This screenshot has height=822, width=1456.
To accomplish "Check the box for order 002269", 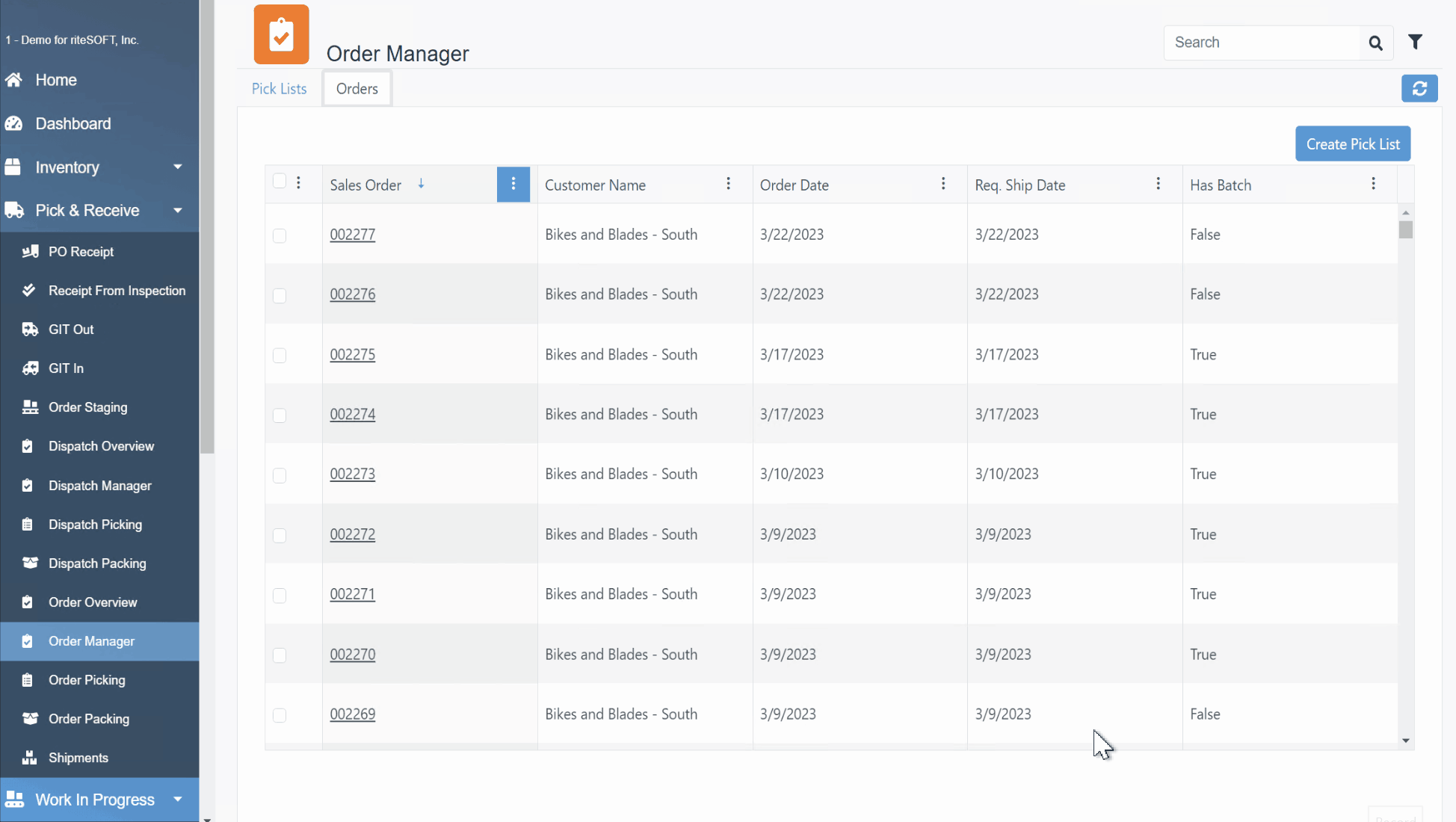I will [x=280, y=716].
